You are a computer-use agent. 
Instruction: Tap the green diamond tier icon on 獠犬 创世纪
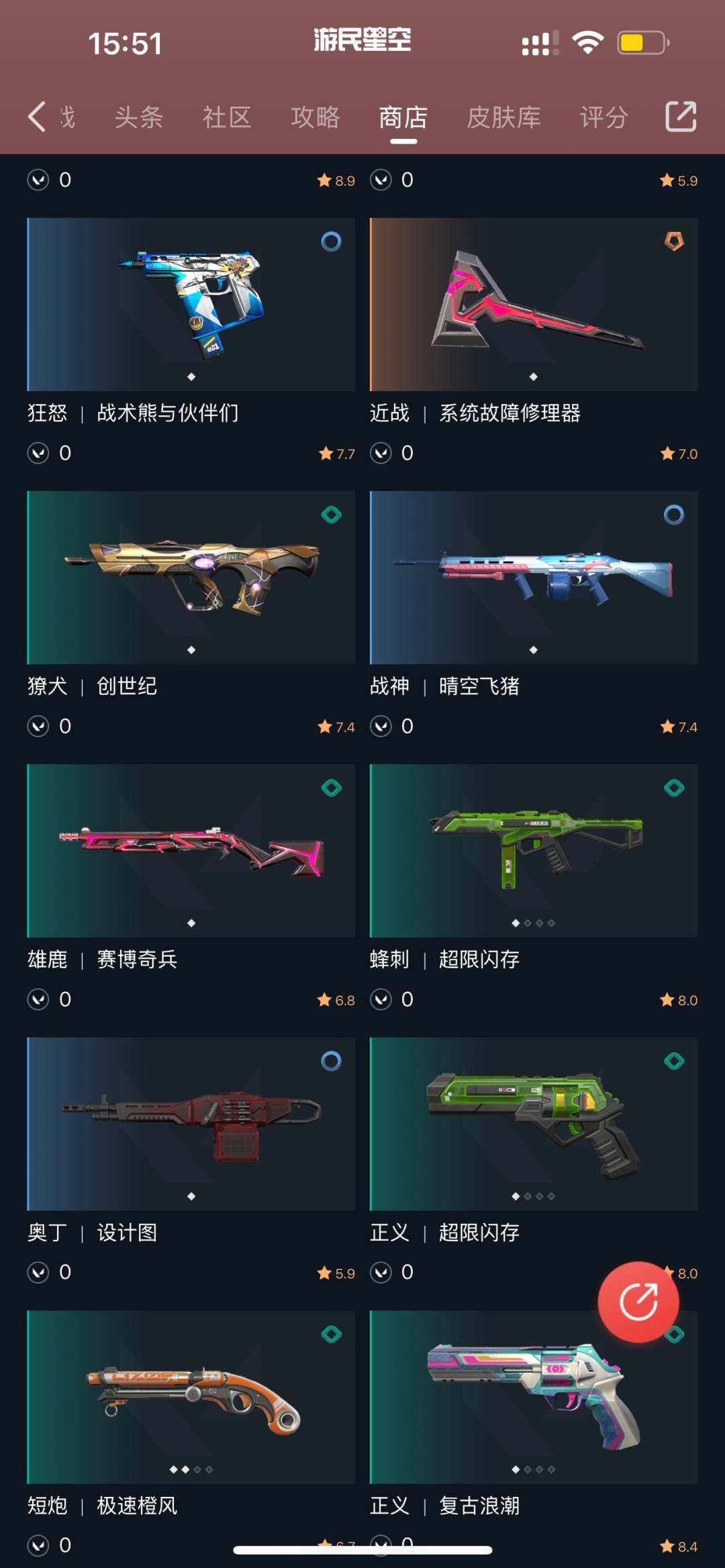click(331, 515)
